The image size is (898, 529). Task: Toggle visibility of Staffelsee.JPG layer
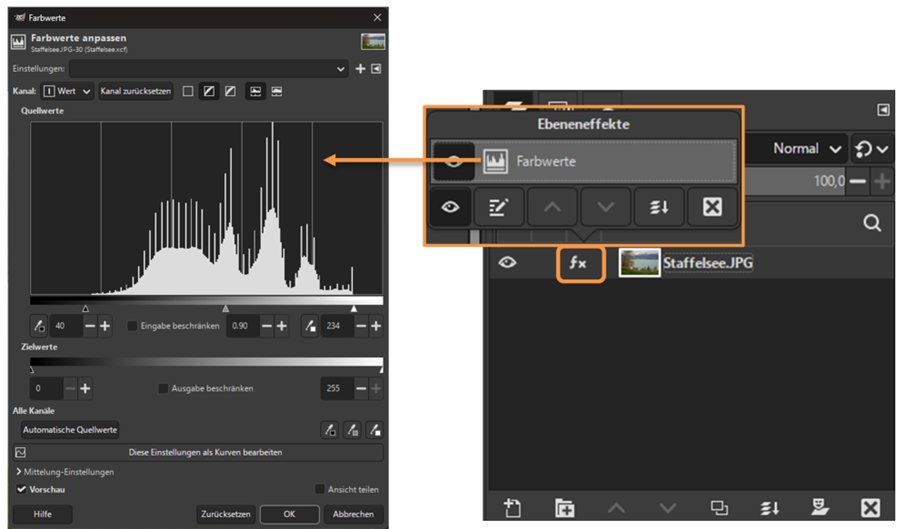[508, 264]
